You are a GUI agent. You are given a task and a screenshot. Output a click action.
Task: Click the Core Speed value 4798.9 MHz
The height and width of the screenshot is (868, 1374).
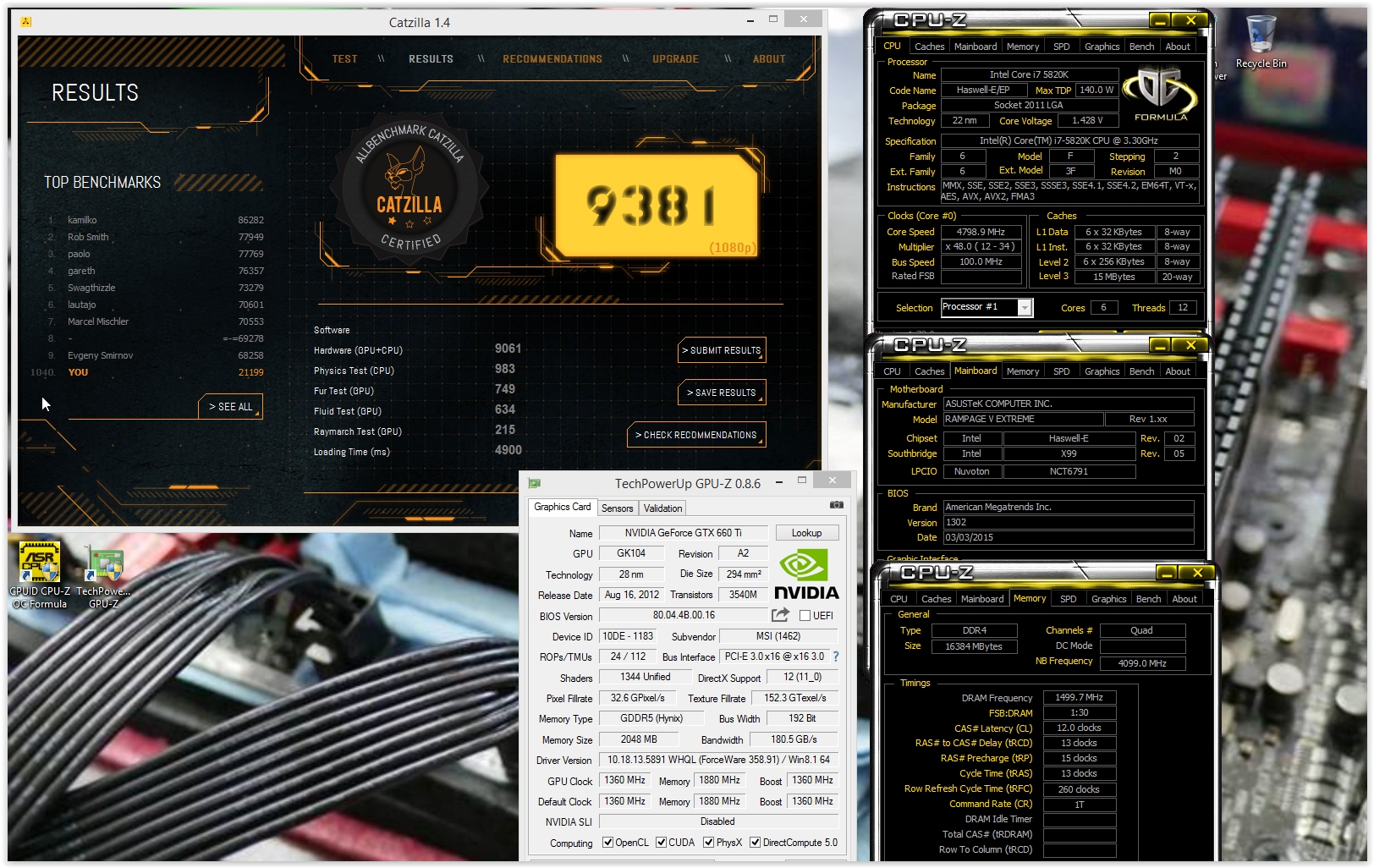coord(981,232)
